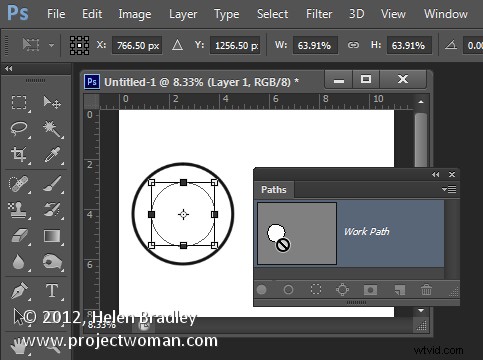Select the Blur tool
The width and height of the screenshot is (483, 360).
pyautogui.click(x=19, y=262)
